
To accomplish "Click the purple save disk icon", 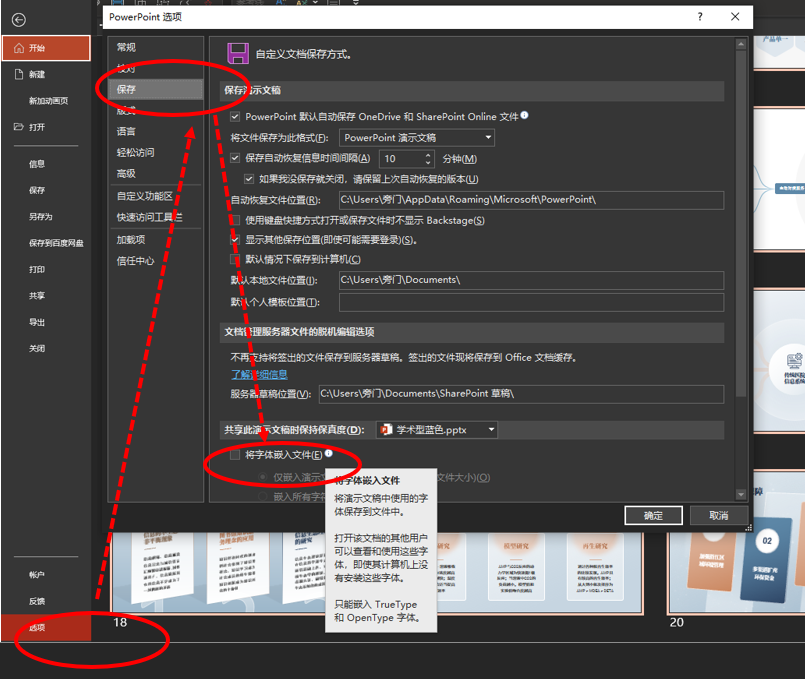I will [238, 53].
